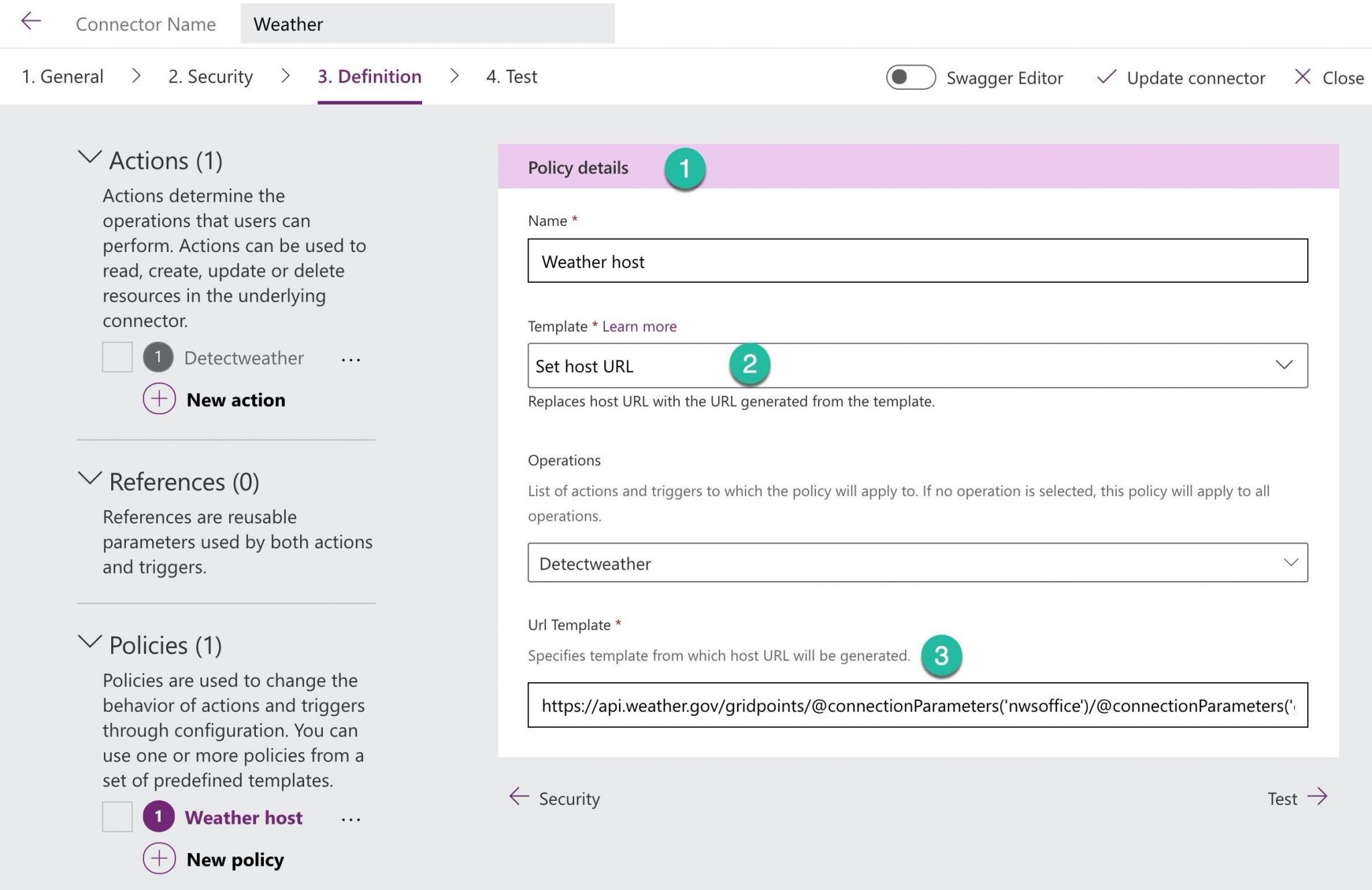Click the back arrow beside Connector Name
Viewport: 1372px width, 890px height.
coord(31,22)
